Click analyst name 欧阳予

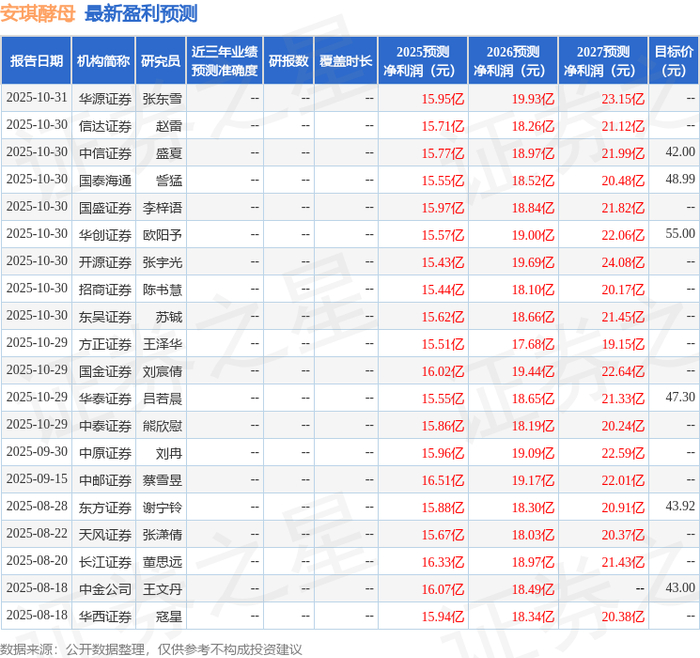point(162,235)
